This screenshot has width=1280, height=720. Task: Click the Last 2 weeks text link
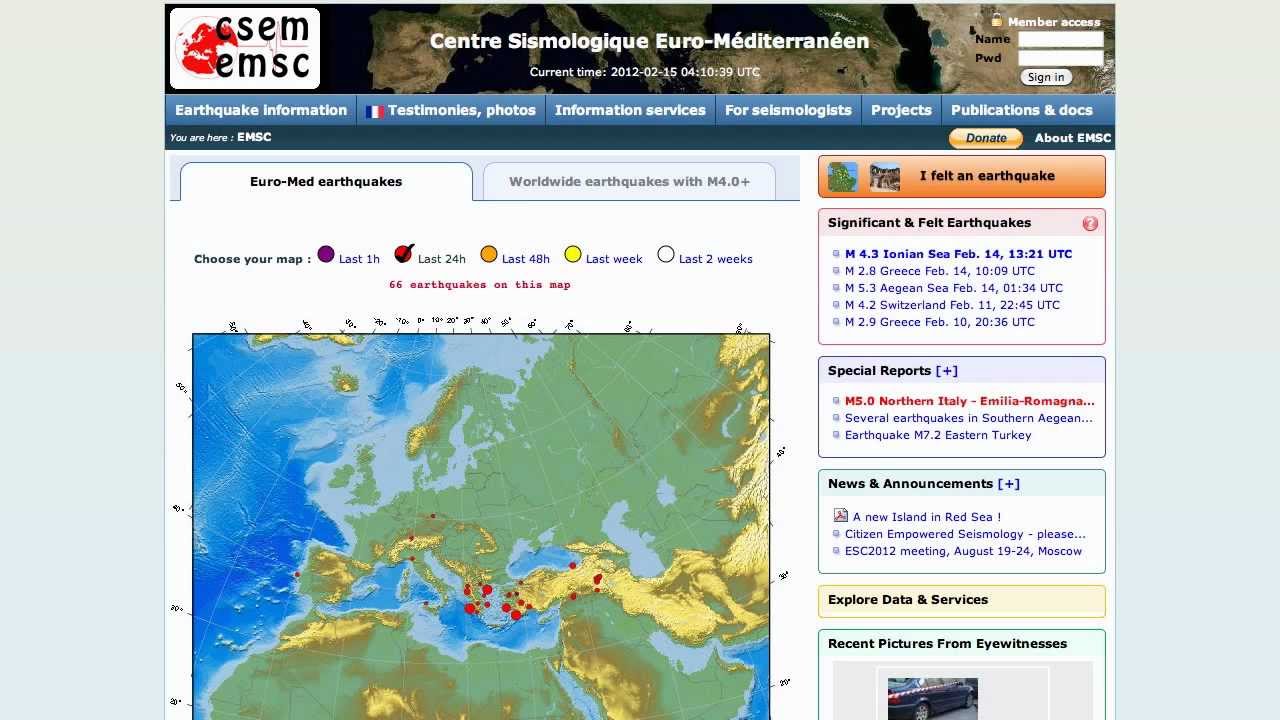tap(716, 259)
